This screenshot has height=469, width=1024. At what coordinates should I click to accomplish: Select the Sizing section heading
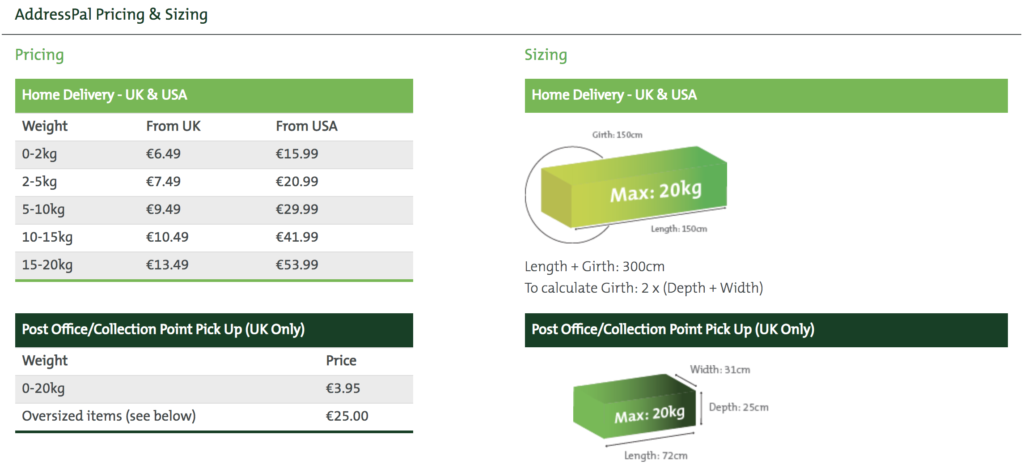[x=546, y=55]
